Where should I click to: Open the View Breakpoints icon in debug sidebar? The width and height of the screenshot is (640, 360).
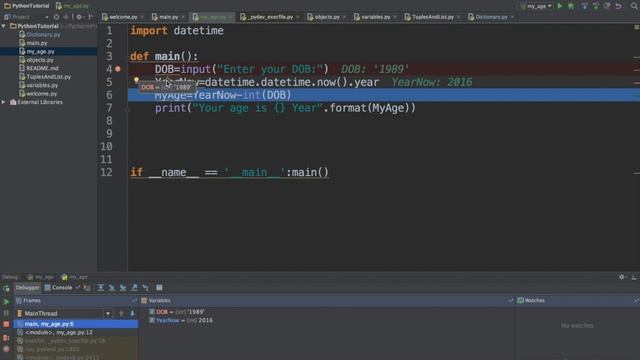[x=6, y=338]
